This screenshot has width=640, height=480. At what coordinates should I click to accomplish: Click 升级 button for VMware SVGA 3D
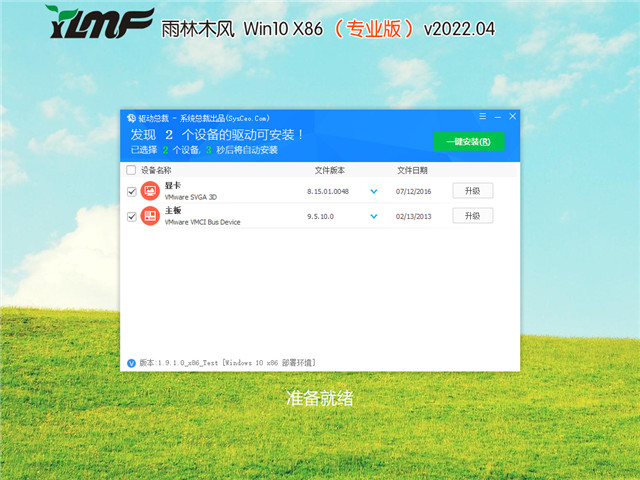473,191
